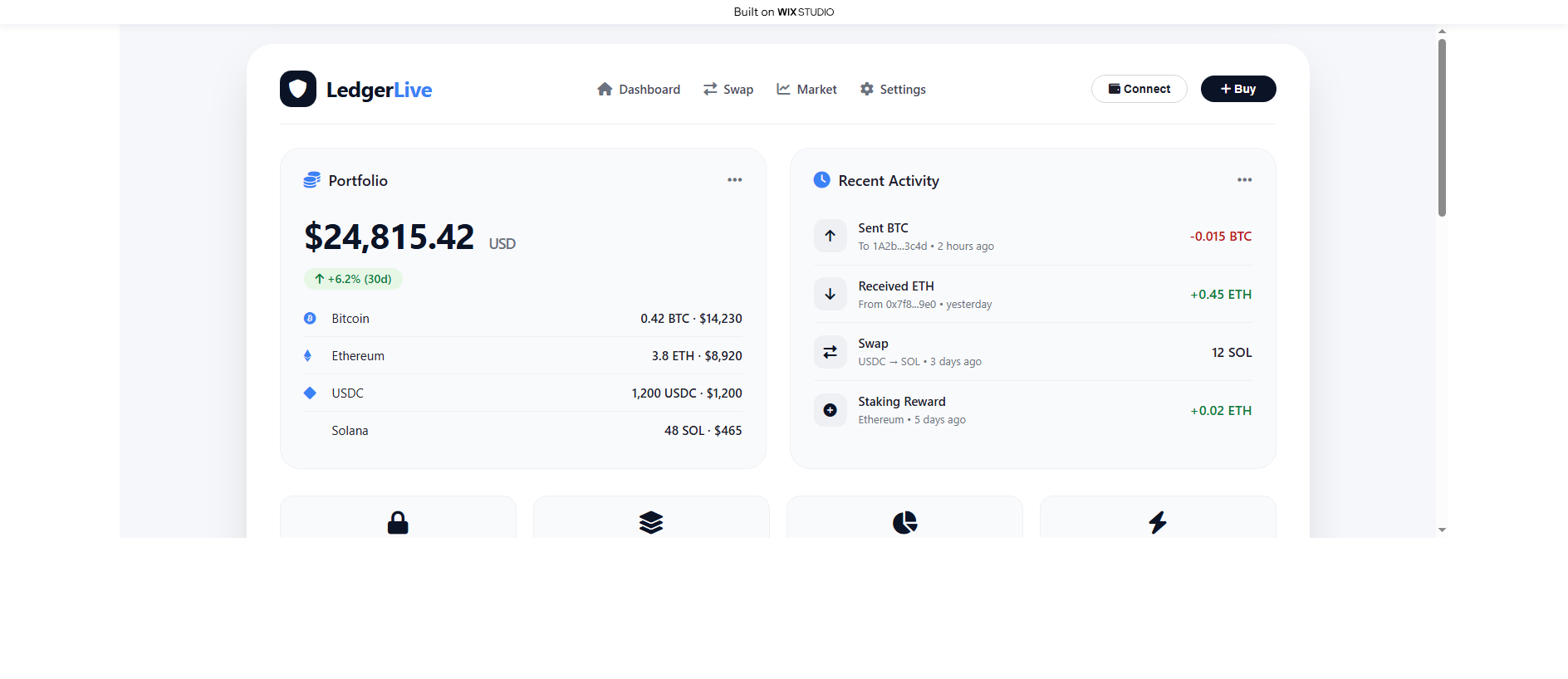Click the plus circle icon for Staking Reward
Screen dimensions: 1568x679
point(830,410)
